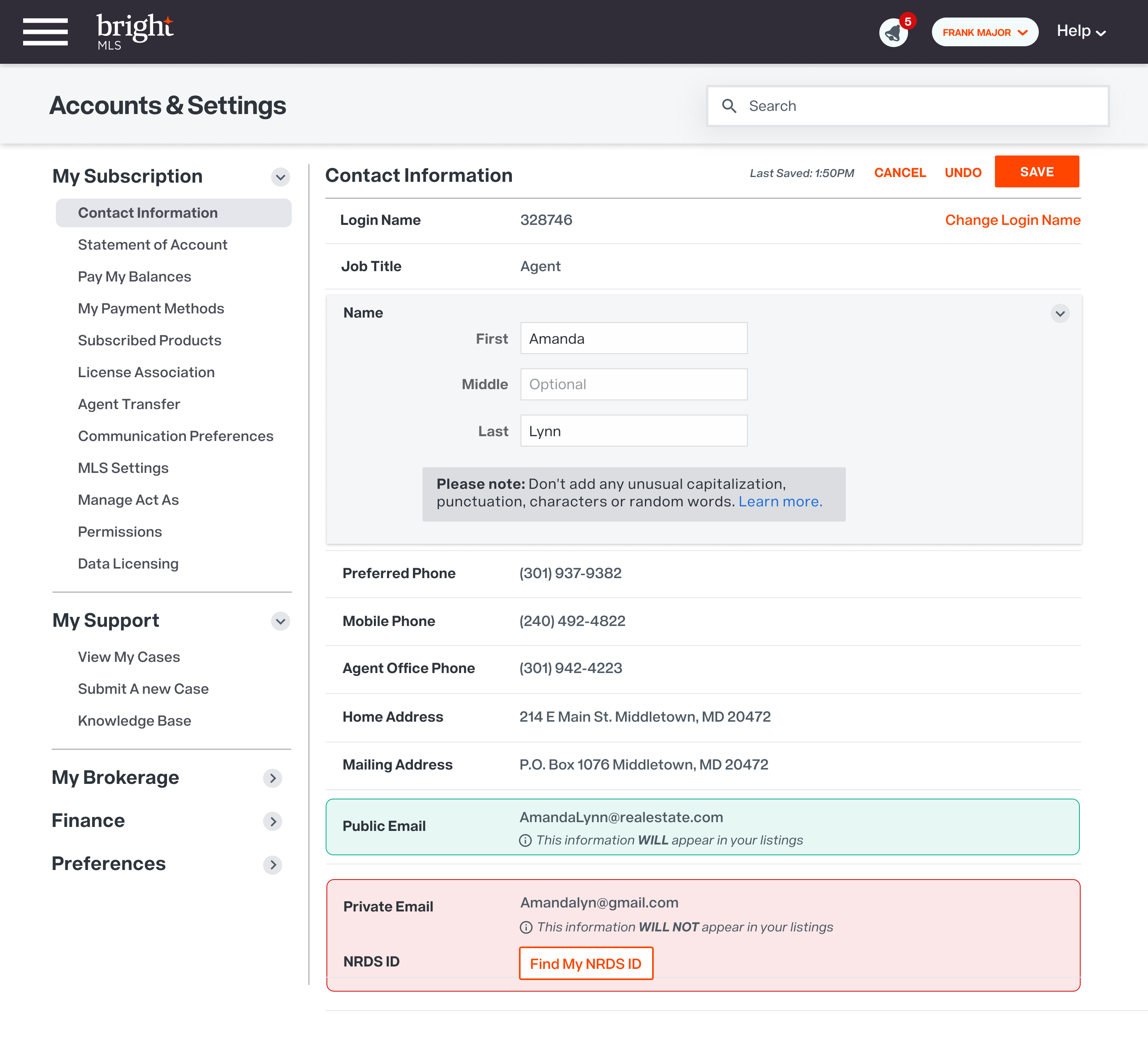
Task: Open the hamburger navigation menu
Action: (45, 32)
